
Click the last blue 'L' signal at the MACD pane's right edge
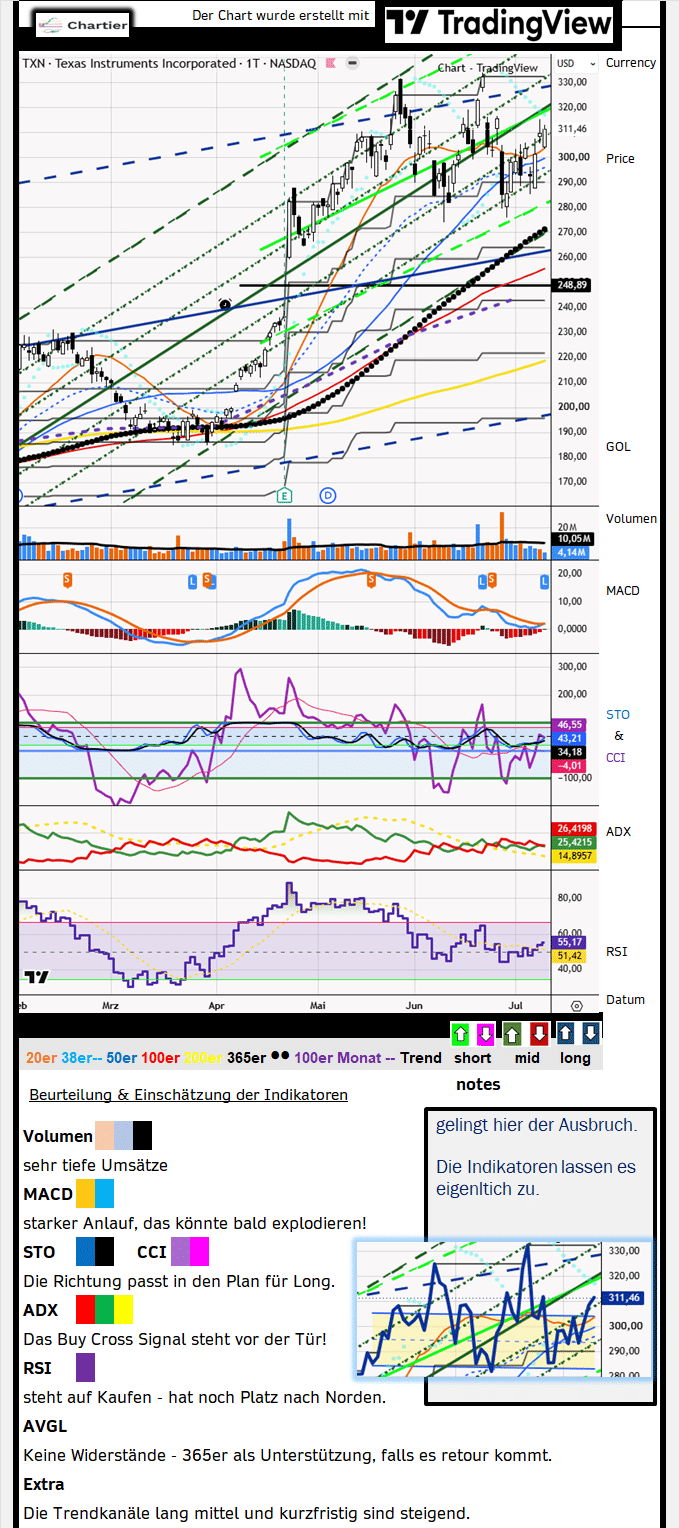click(x=545, y=581)
